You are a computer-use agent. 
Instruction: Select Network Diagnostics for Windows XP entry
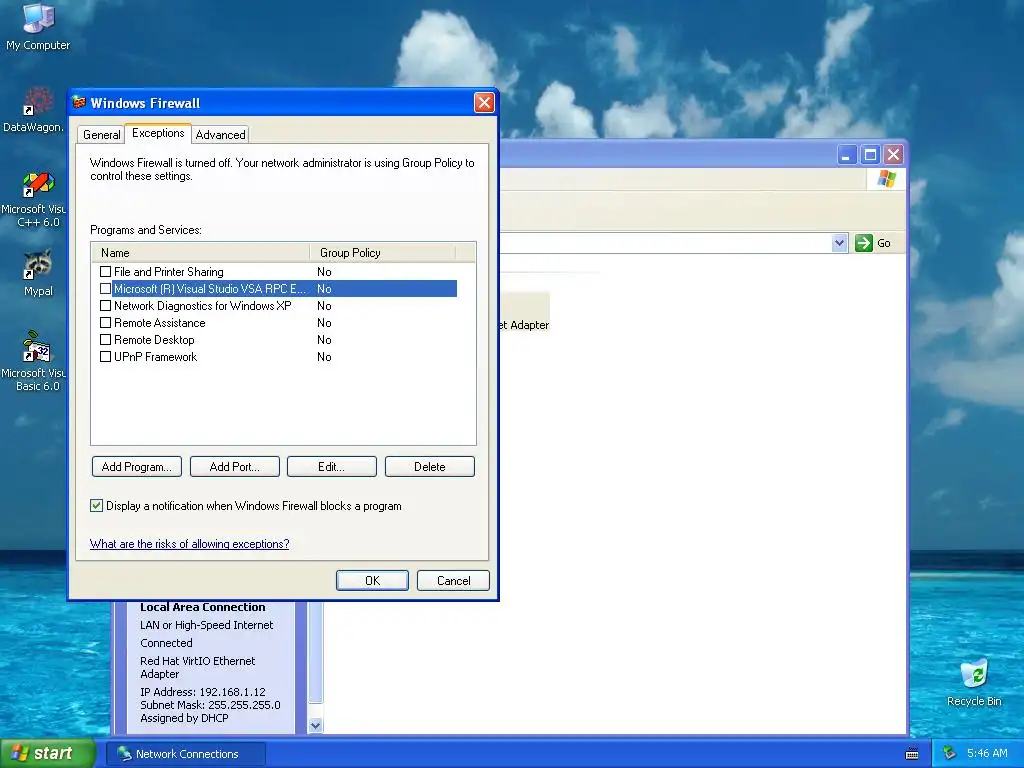(x=202, y=306)
